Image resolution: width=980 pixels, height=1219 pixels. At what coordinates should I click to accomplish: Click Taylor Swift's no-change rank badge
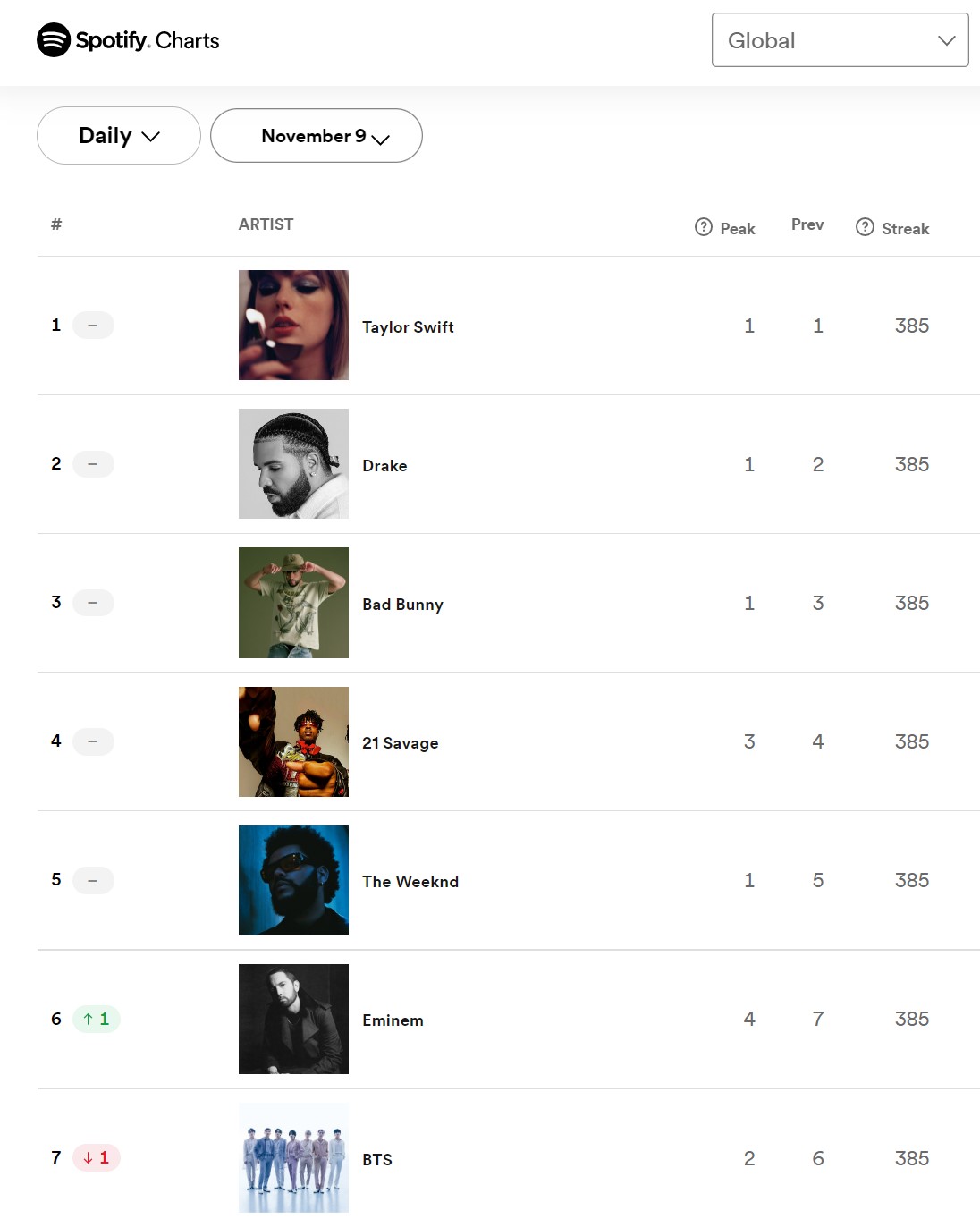(x=93, y=326)
